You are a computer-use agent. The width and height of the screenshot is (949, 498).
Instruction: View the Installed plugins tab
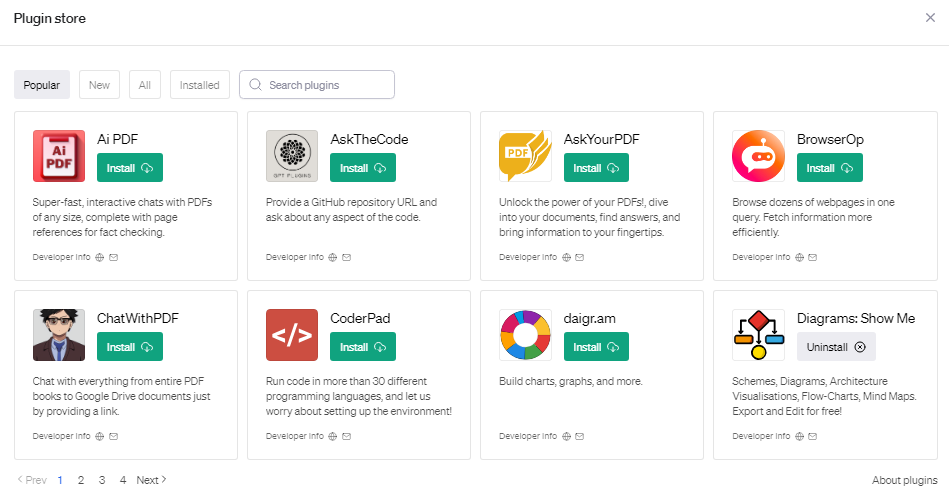point(200,85)
